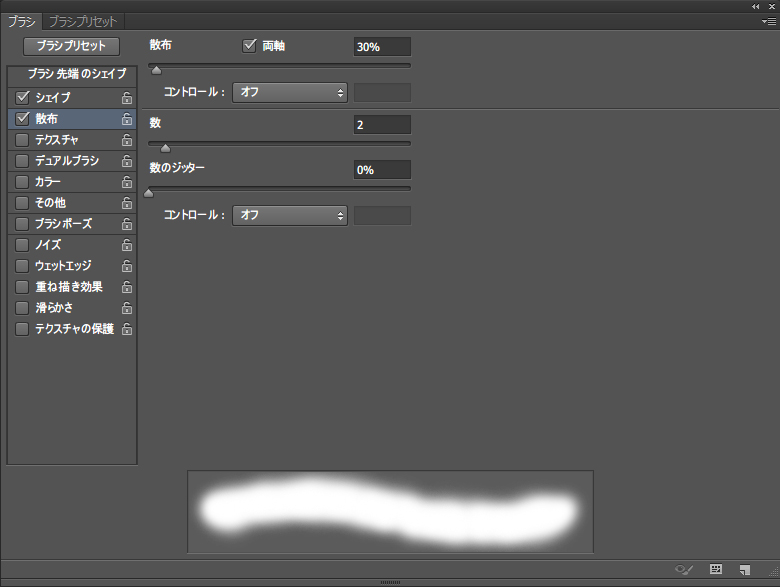Viewport: 780px width, 587px height.
Task: Toggle lock icon for ウェットエッジ
Action: coord(127,266)
